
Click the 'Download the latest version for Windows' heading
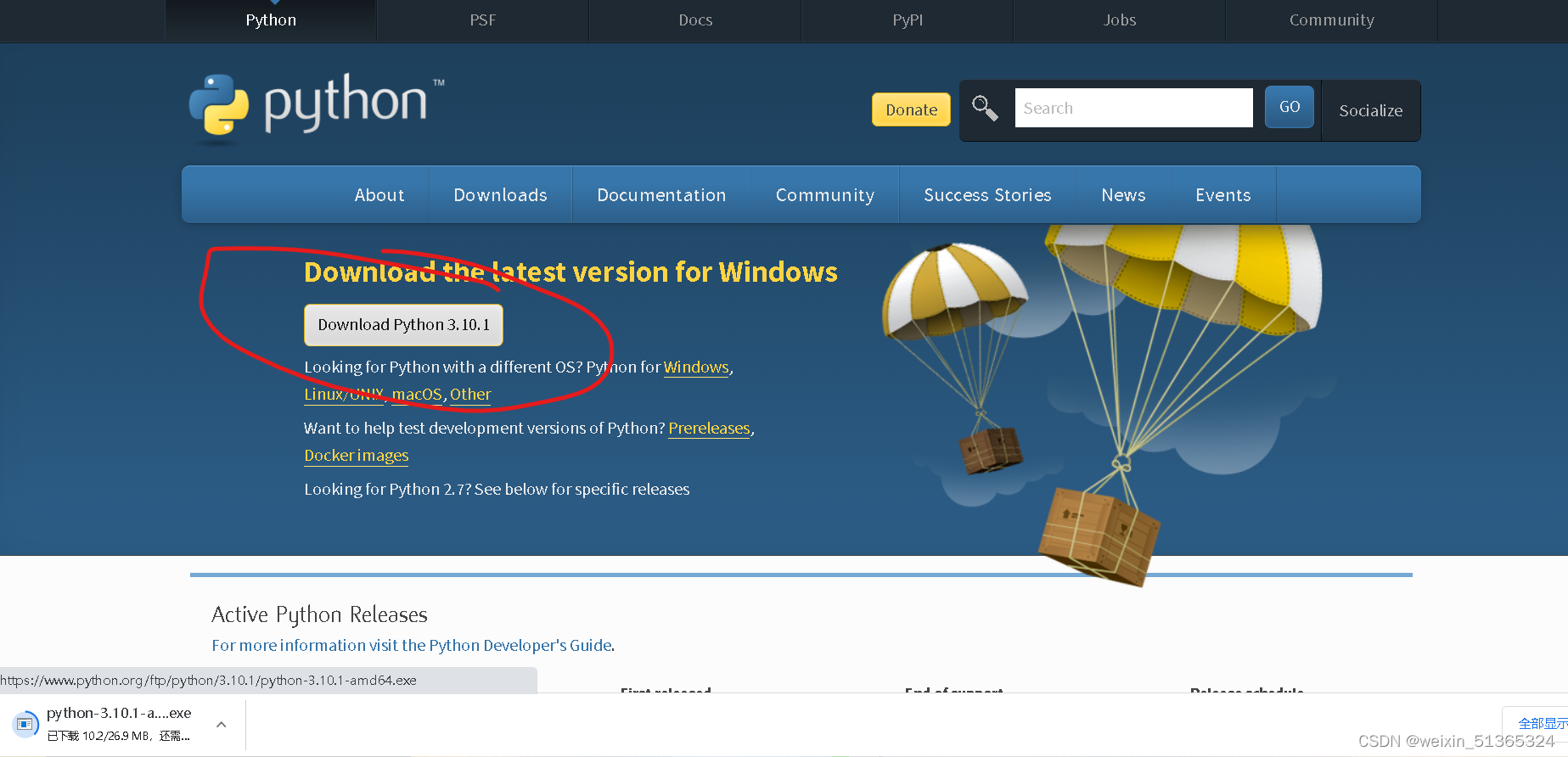click(x=570, y=272)
